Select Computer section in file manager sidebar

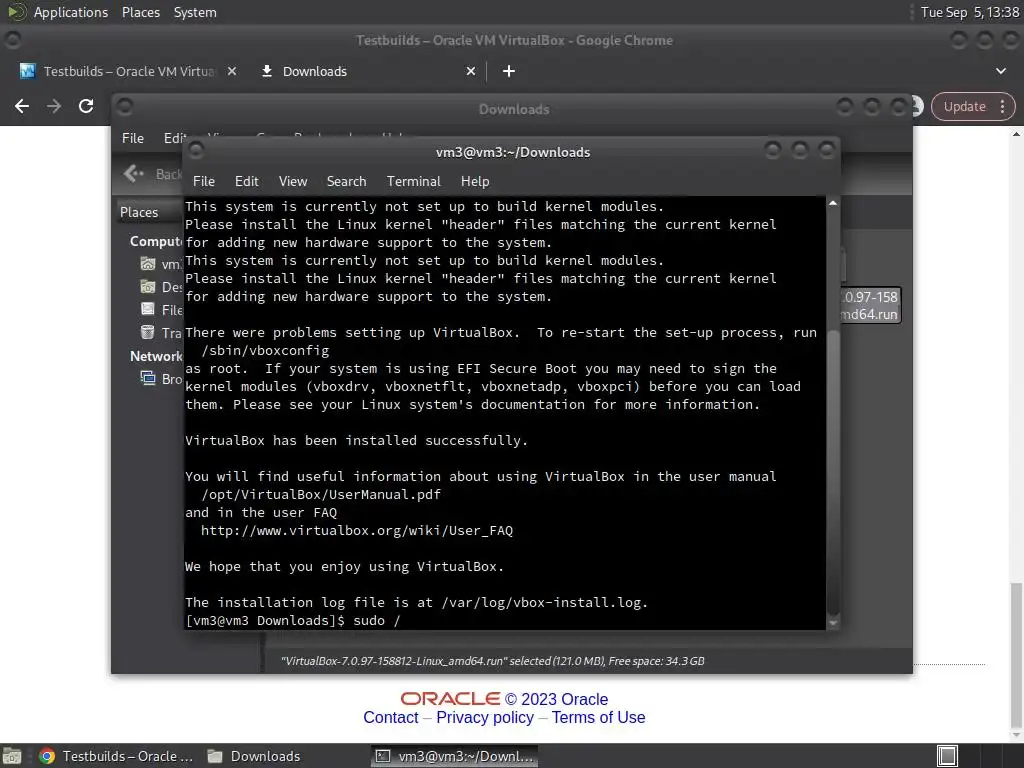[x=155, y=241]
